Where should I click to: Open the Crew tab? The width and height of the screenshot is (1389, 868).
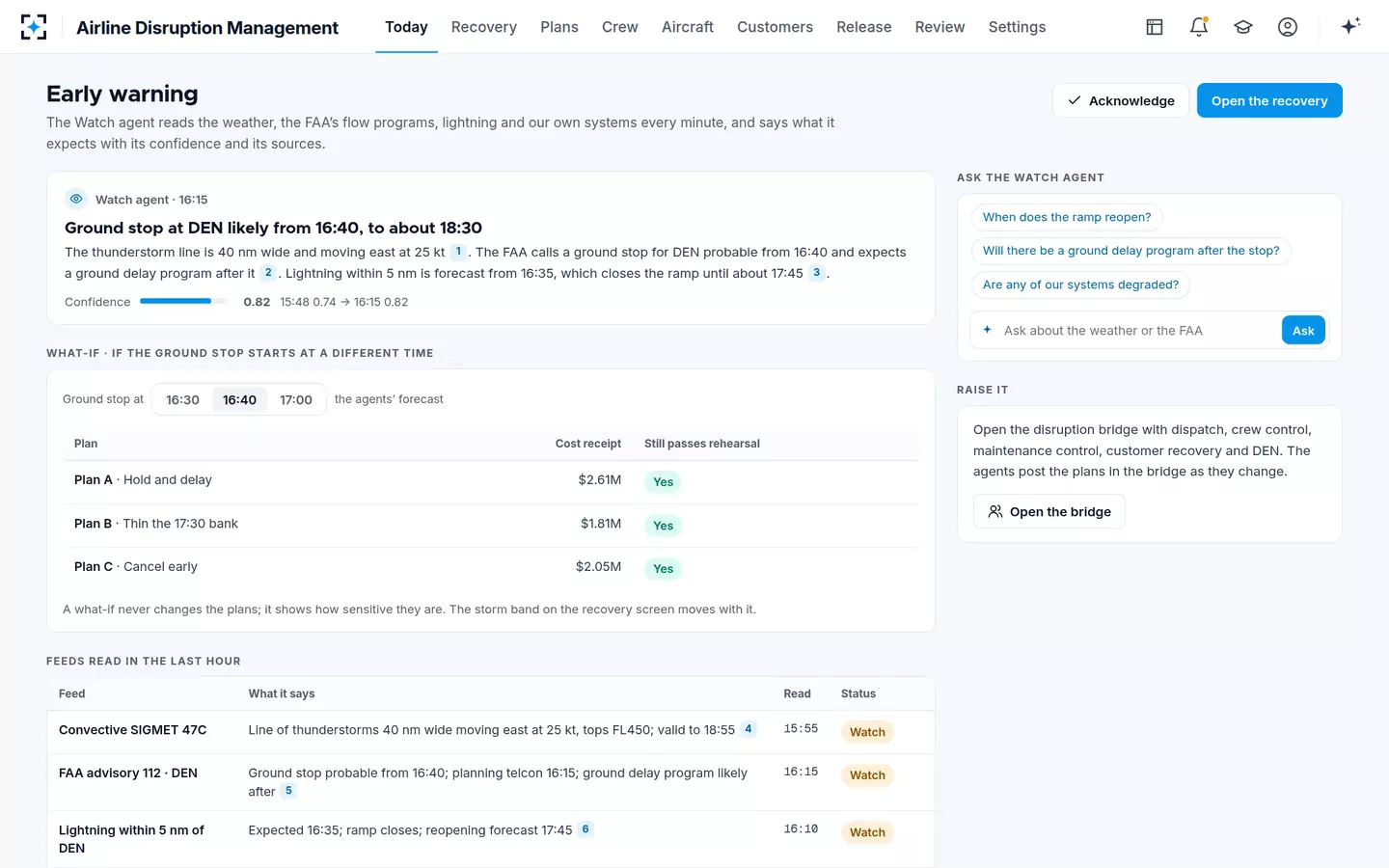tap(620, 27)
